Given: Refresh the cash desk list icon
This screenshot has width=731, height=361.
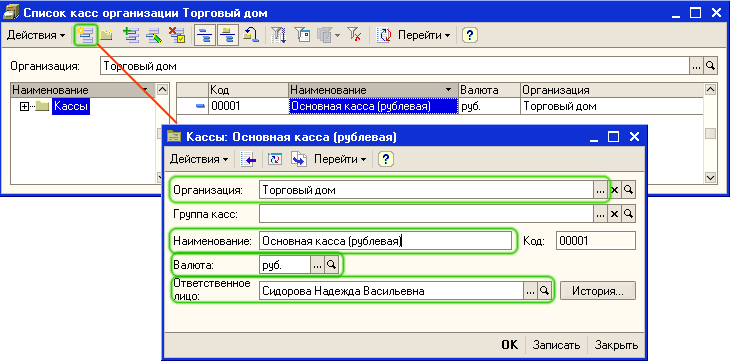Looking at the screenshot, I should click(383, 35).
